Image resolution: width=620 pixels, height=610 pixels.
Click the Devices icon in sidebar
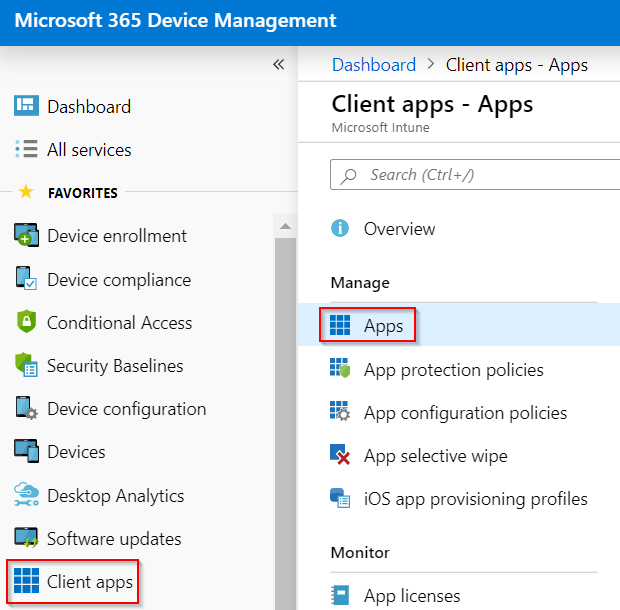26,451
